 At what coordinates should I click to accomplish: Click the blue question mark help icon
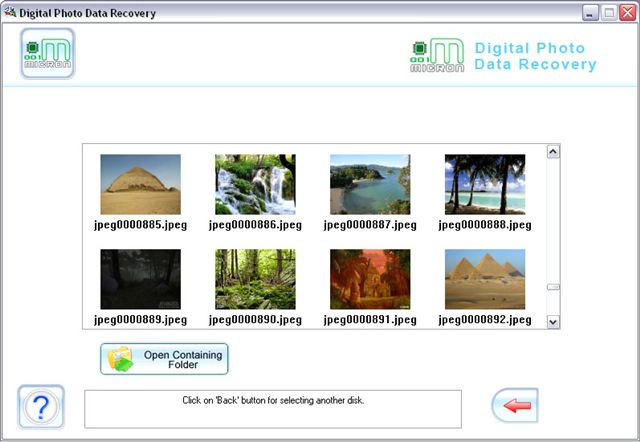pyautogui.click(x=41, y=406)
